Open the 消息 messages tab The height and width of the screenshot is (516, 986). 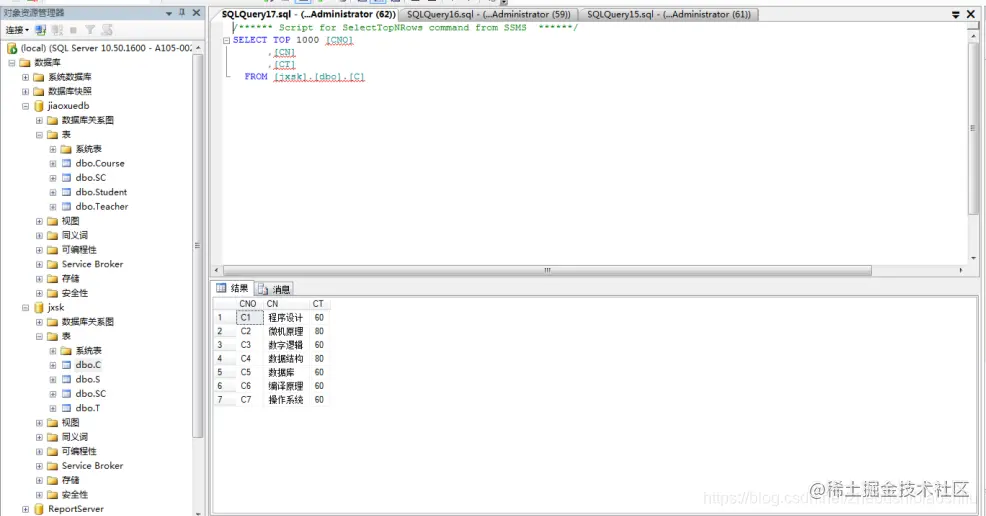point(274,289)
